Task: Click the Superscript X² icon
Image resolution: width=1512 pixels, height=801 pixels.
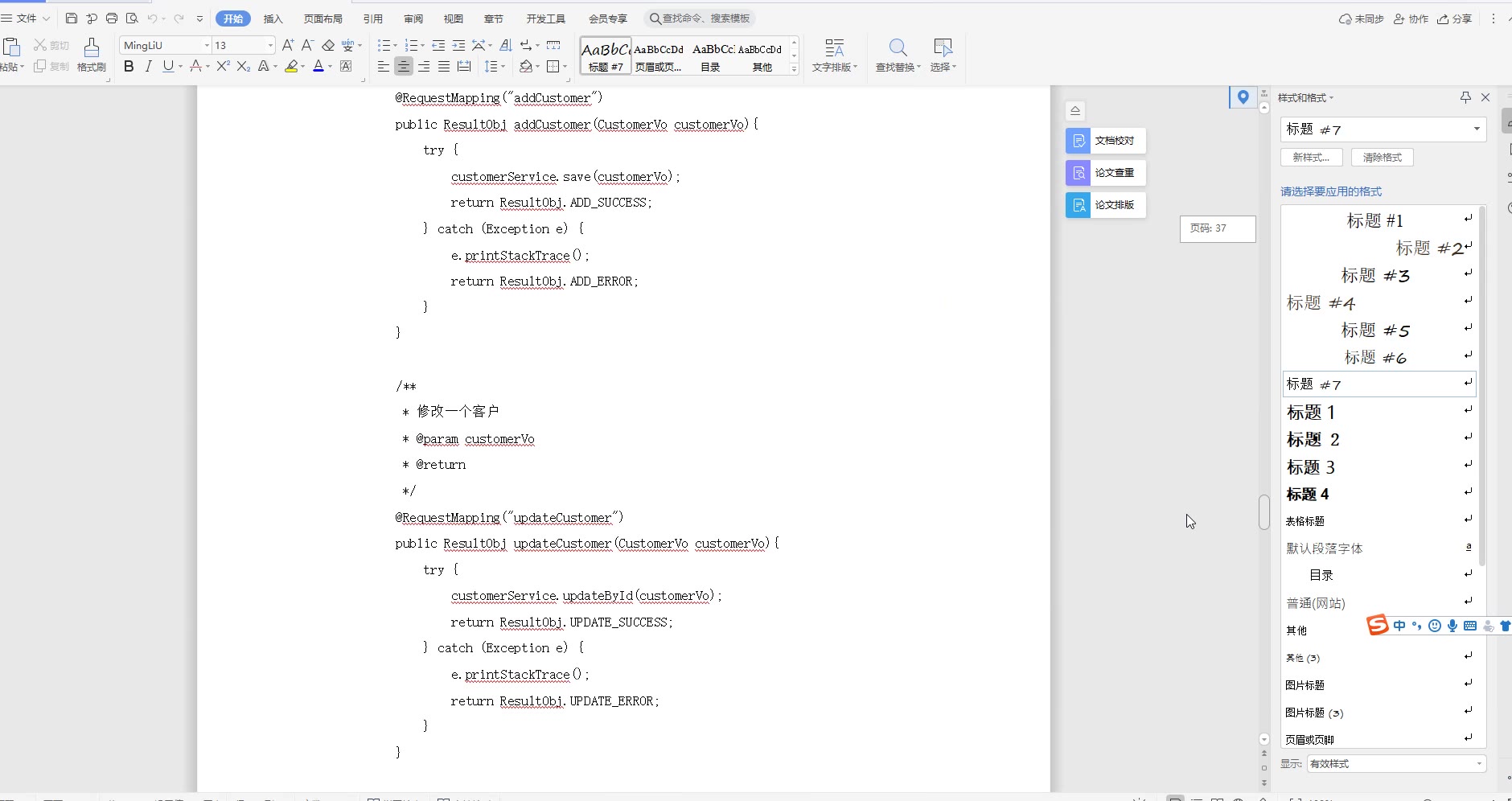Action: point(224,66)
